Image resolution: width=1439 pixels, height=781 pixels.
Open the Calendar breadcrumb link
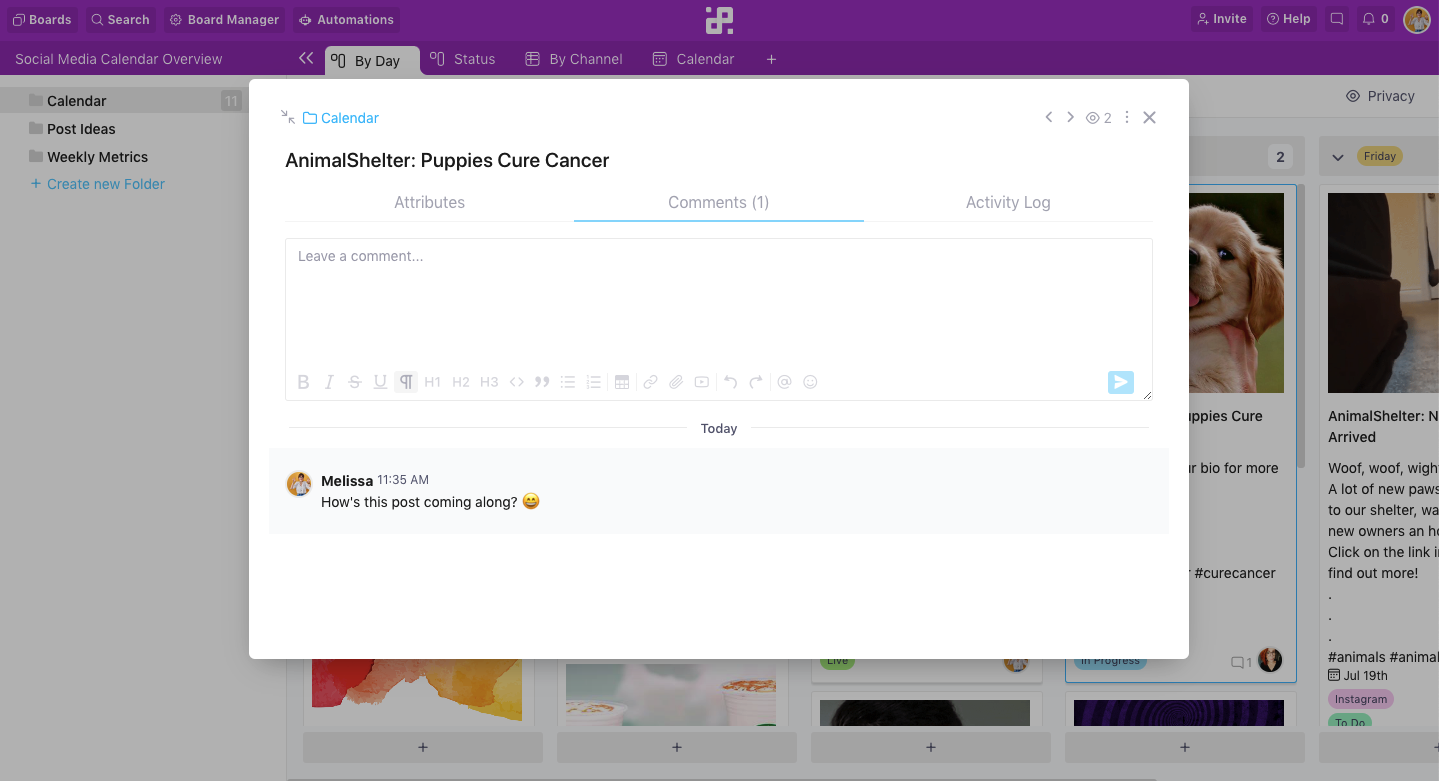click(x=348, y=117)
